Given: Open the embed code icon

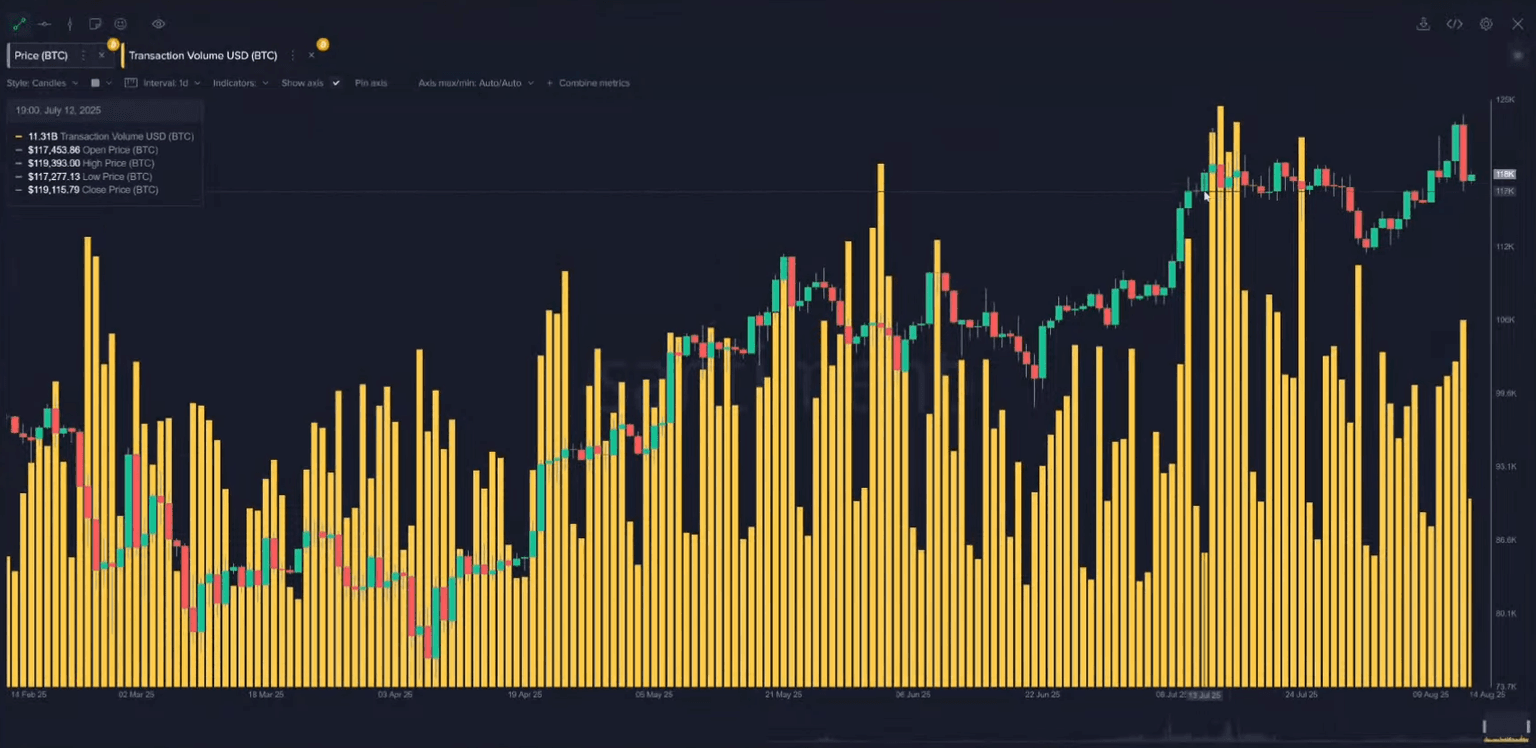Looking at the screenshot, I should 1455,24.
